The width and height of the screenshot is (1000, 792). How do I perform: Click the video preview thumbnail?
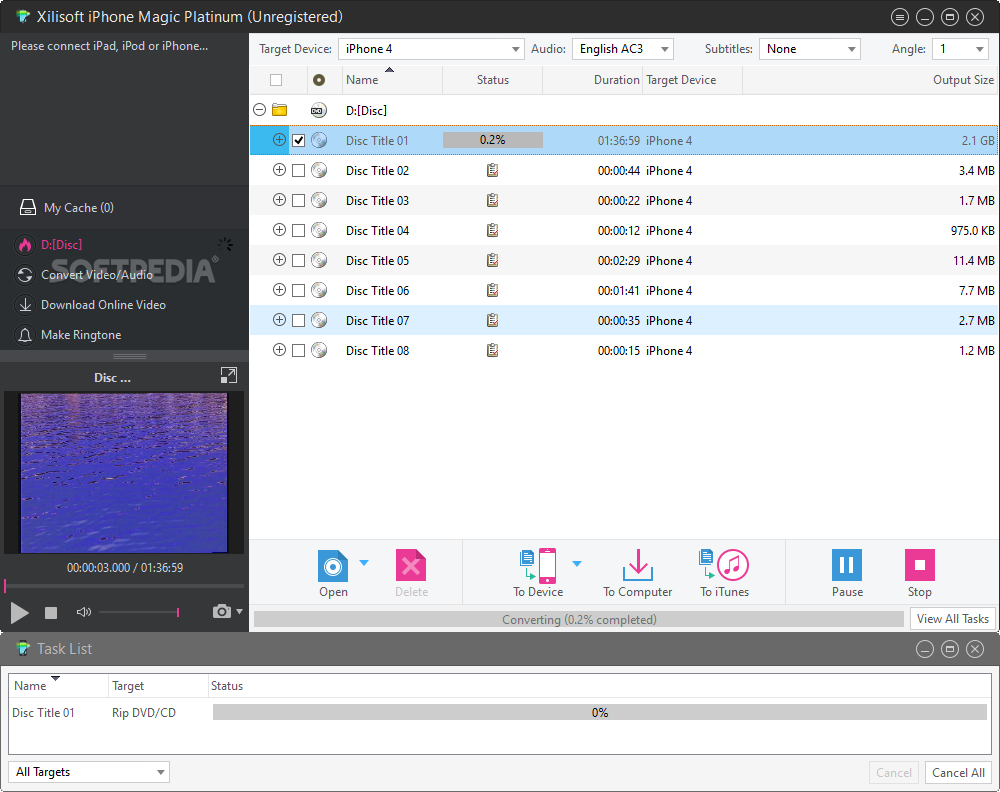click(124, 473)
